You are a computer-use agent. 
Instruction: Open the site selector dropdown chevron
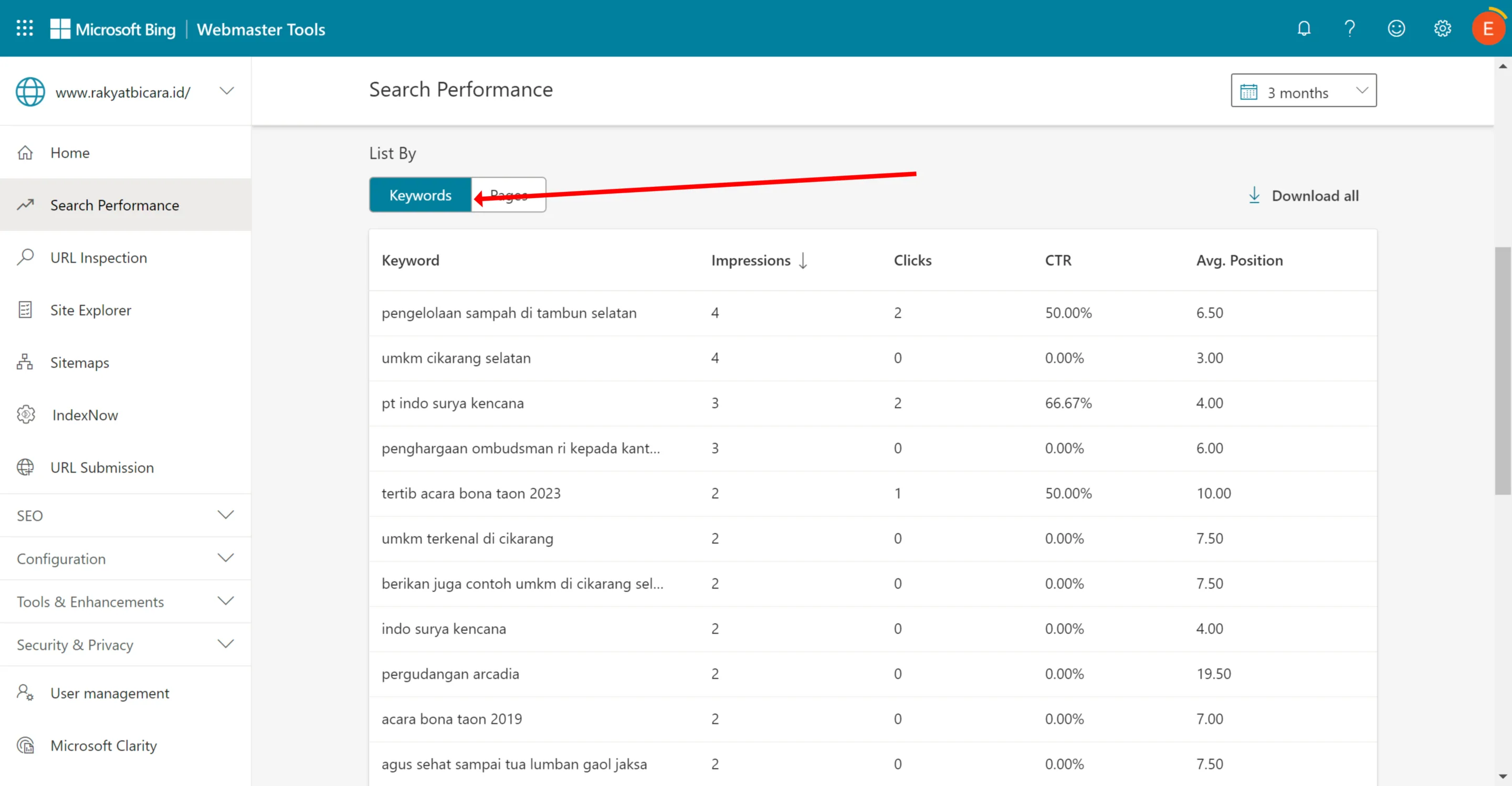pyautogui.click(x=227, y=91)
